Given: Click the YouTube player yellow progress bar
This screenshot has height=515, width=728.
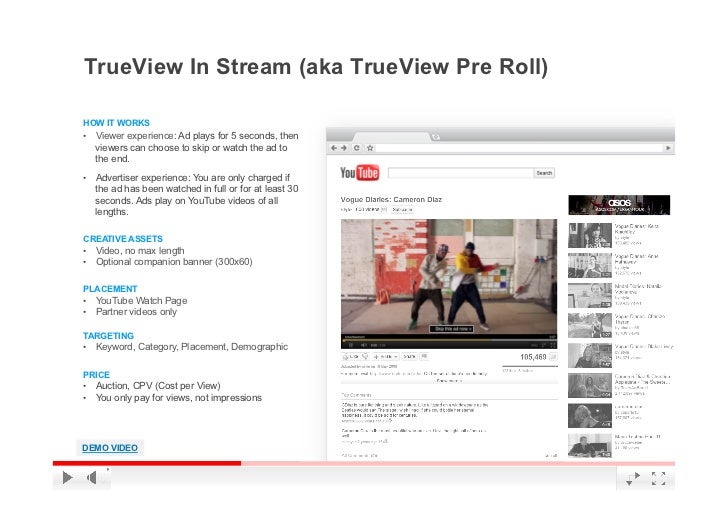Looking at the screenshot, I should pos(449,339).
